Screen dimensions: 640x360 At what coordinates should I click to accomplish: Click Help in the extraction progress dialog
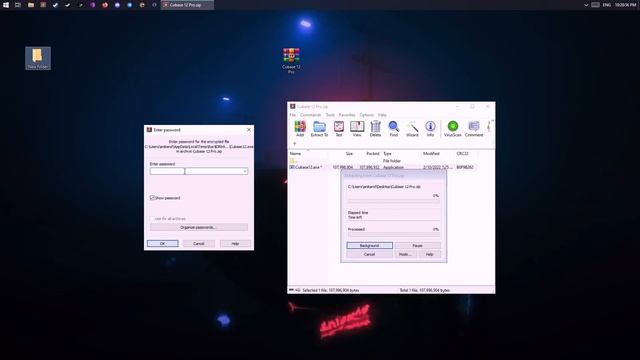click(429, 254)
